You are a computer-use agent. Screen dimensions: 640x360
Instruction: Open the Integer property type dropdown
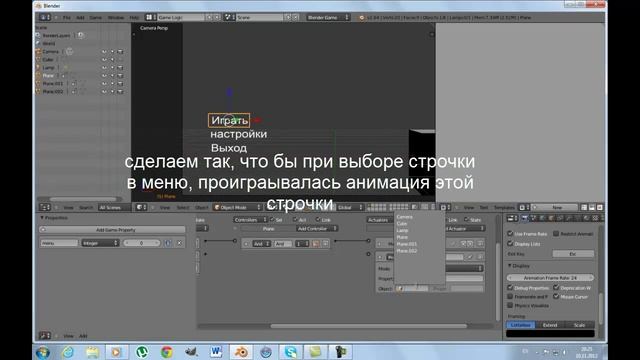click(100, 243)
